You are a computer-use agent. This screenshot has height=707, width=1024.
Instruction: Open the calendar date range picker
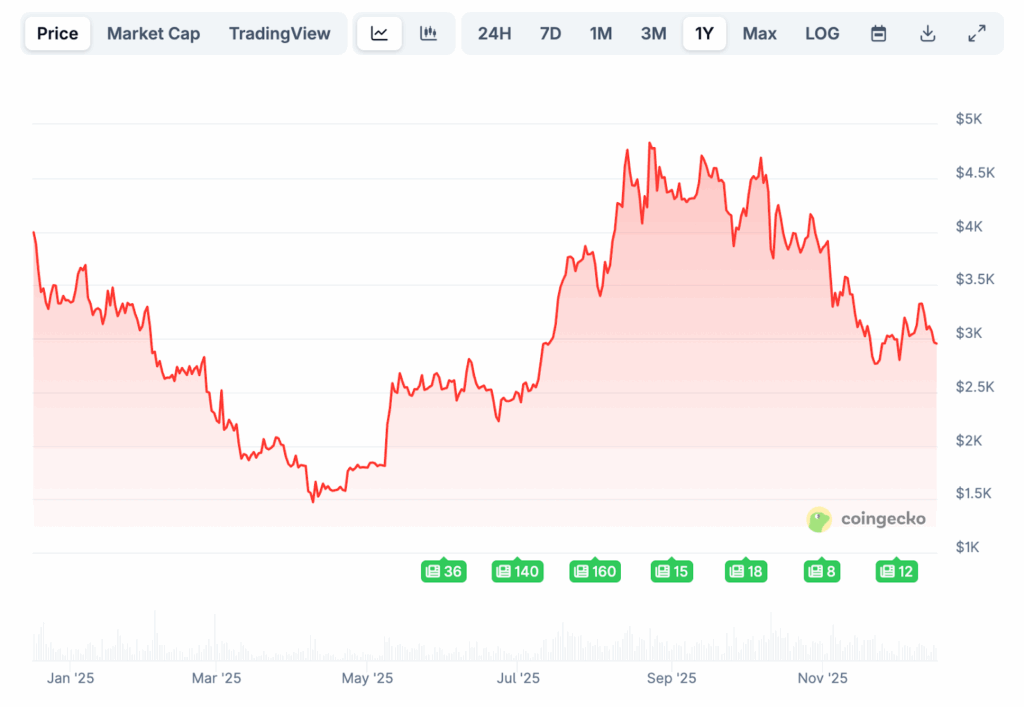[x=878, y=33]
